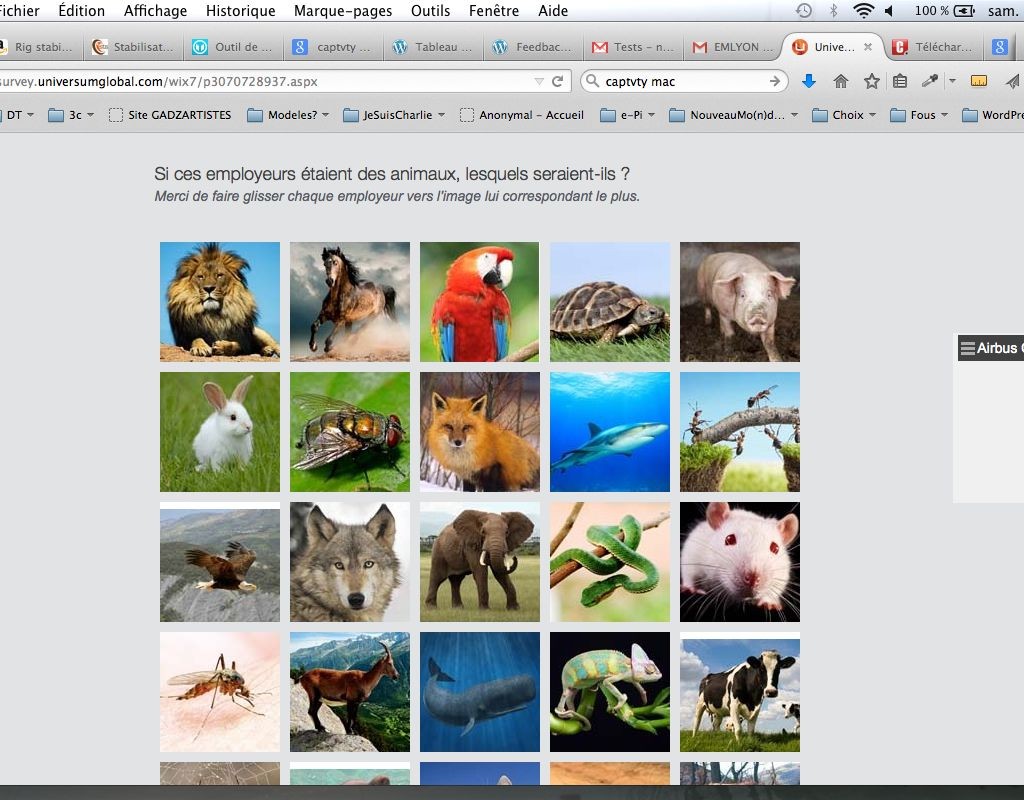Screen dimensions: 1024x800
Task: Expand the JeSuisCharlie bookmark folder
Action: (394, 115)
